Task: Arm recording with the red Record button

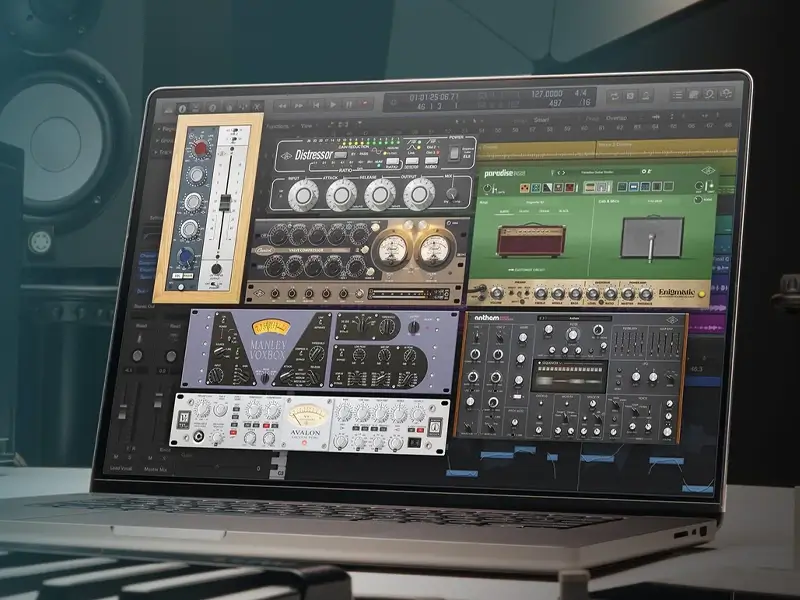Action: [365, 103]
